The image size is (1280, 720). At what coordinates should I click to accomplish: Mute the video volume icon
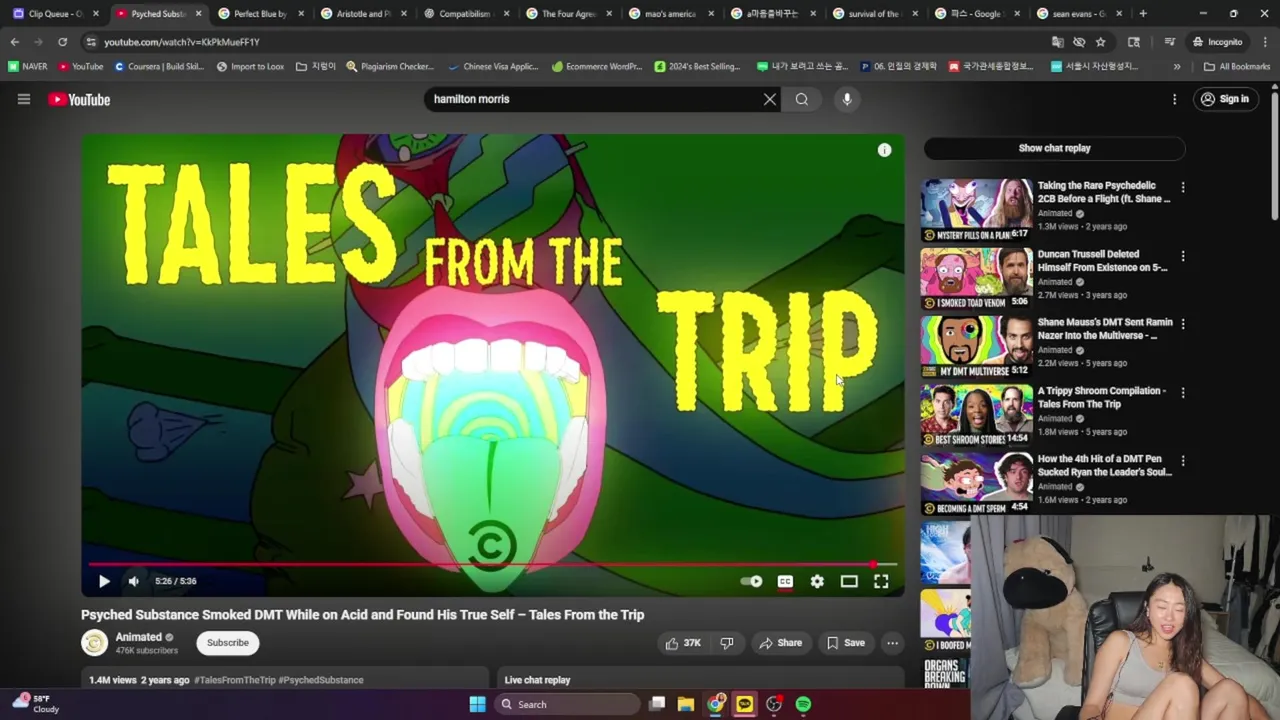[x=134, y=581]
